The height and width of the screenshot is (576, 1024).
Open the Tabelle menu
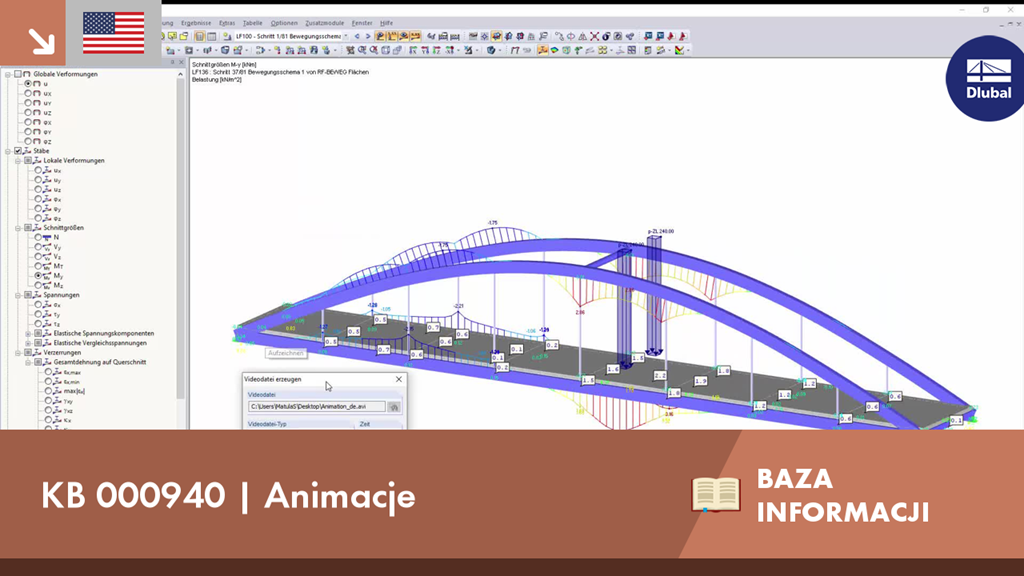click(252, 23)
